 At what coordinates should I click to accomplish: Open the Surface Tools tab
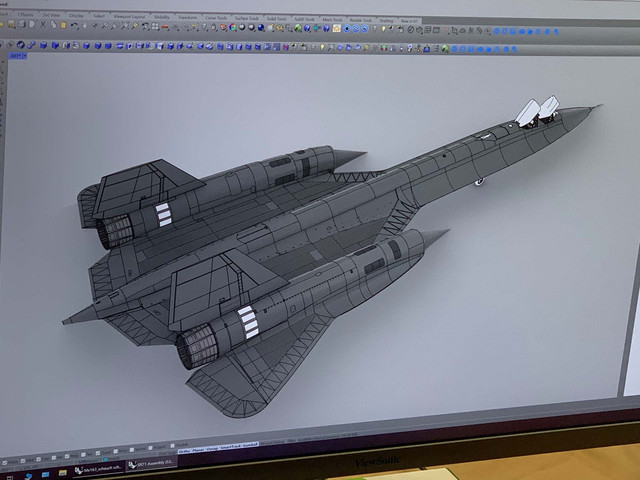(247, 18)
